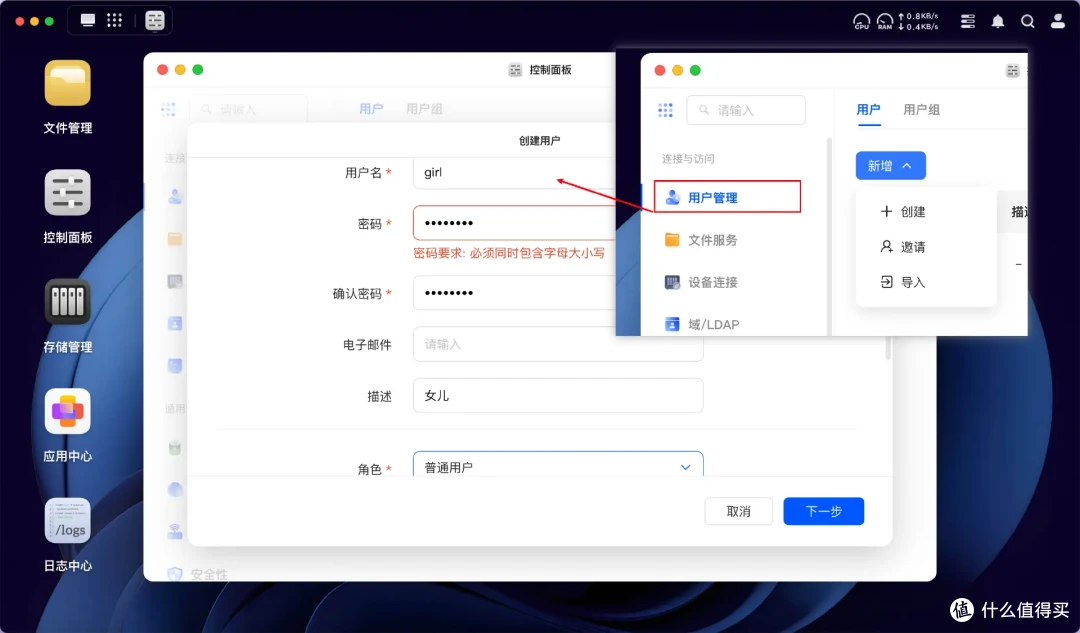Open the user account icon in top bar

[x=1058, y=21]
